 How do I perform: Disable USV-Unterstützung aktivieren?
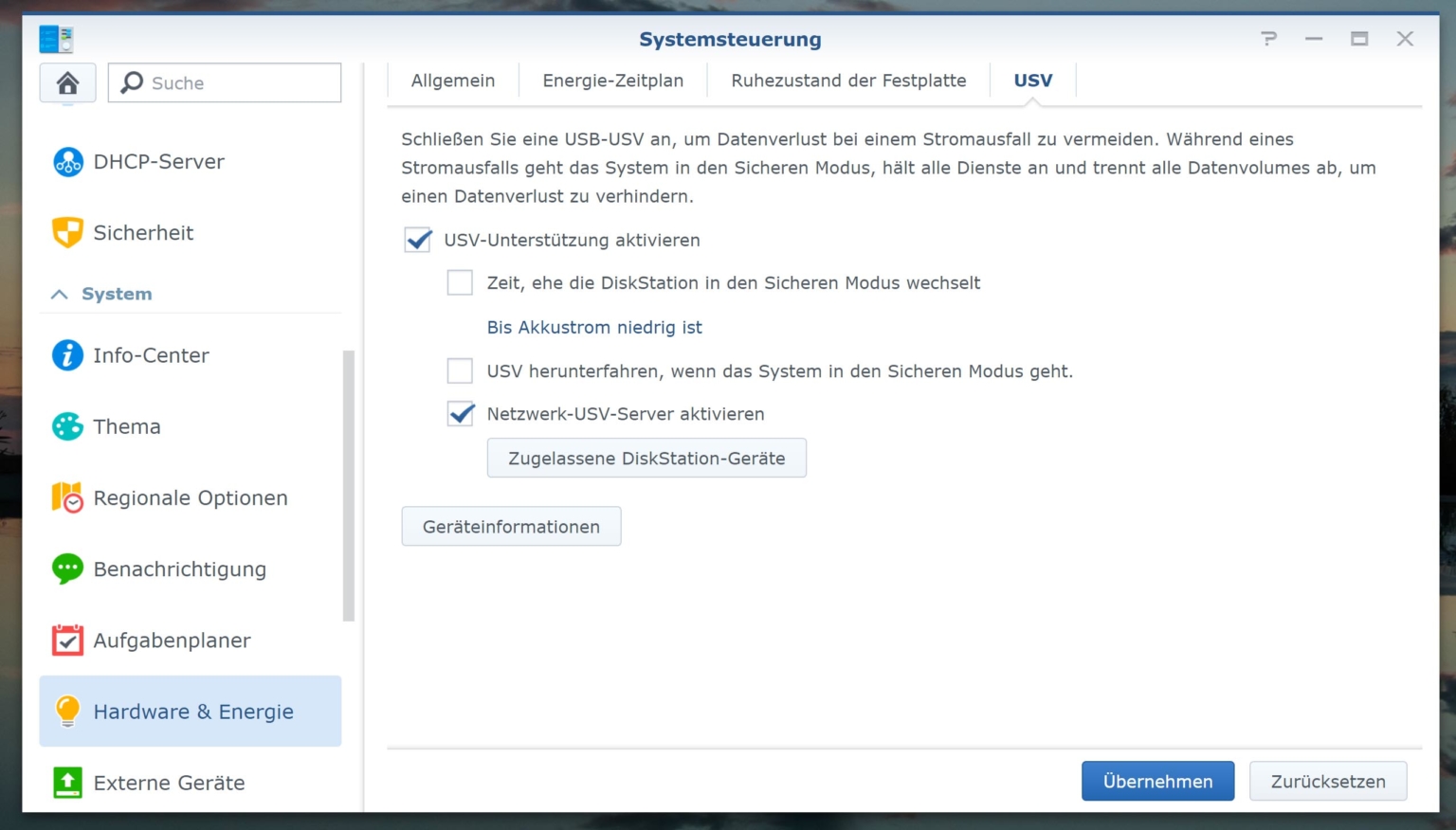click(418, 240)
